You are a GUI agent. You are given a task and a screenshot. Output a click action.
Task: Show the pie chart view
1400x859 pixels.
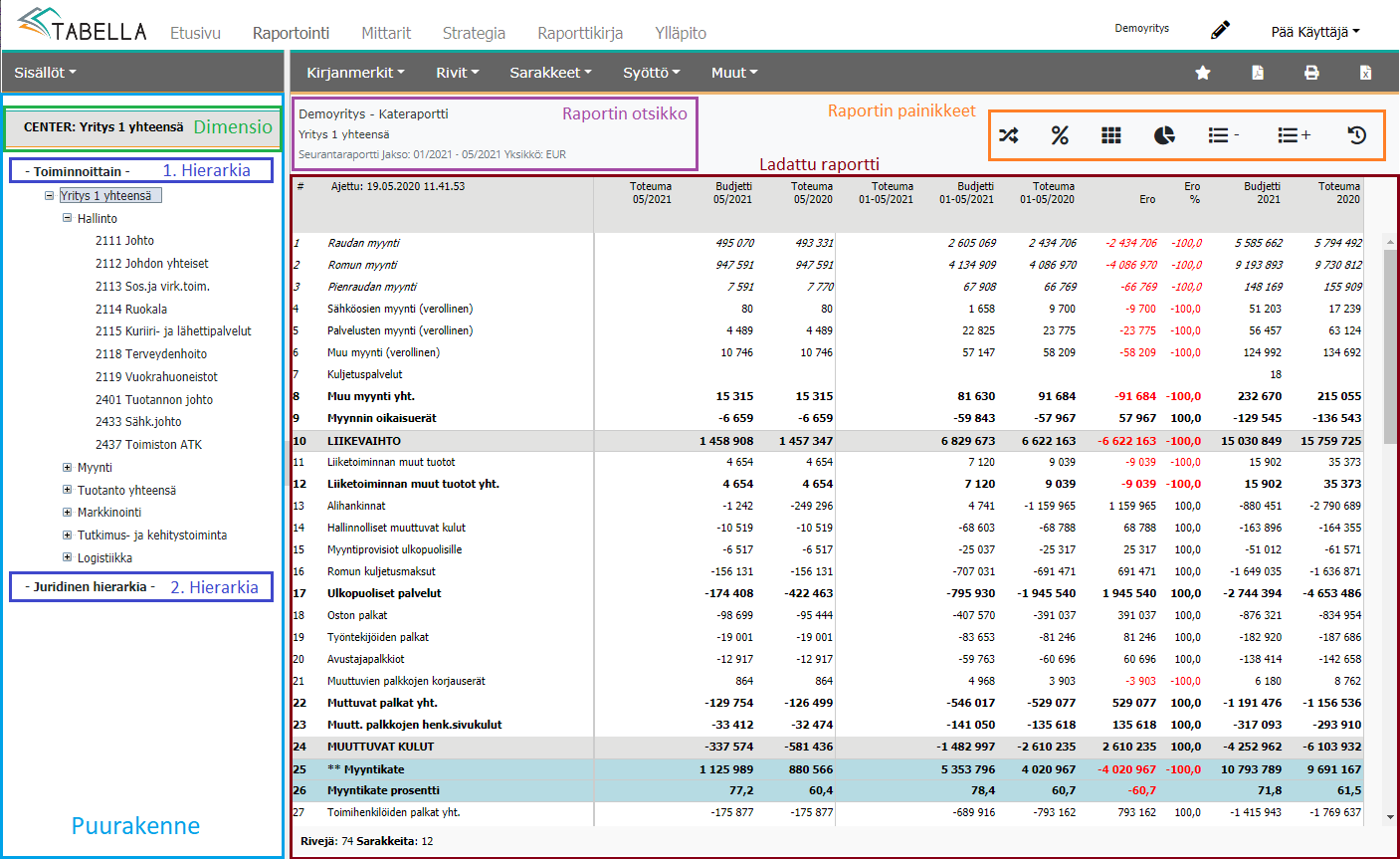1164,135
